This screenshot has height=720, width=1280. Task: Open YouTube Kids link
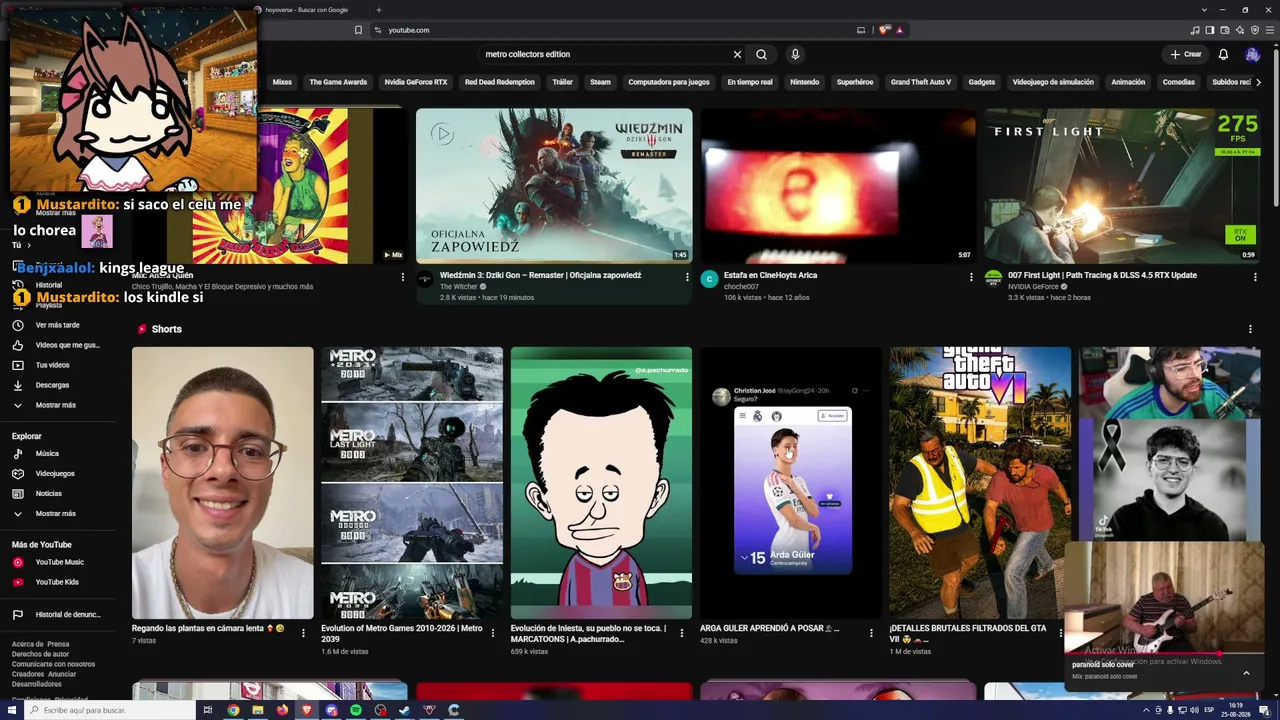tap(58, 582)
